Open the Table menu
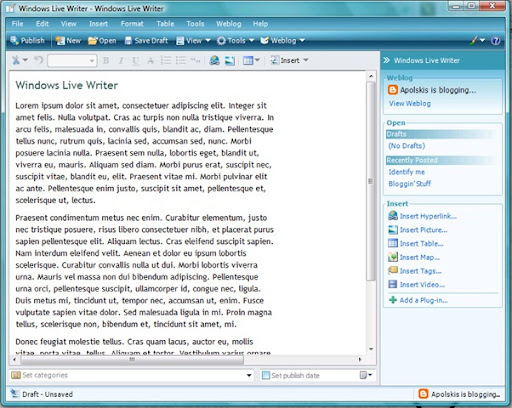This screenshot has width=512, height=408. (165, 24)
